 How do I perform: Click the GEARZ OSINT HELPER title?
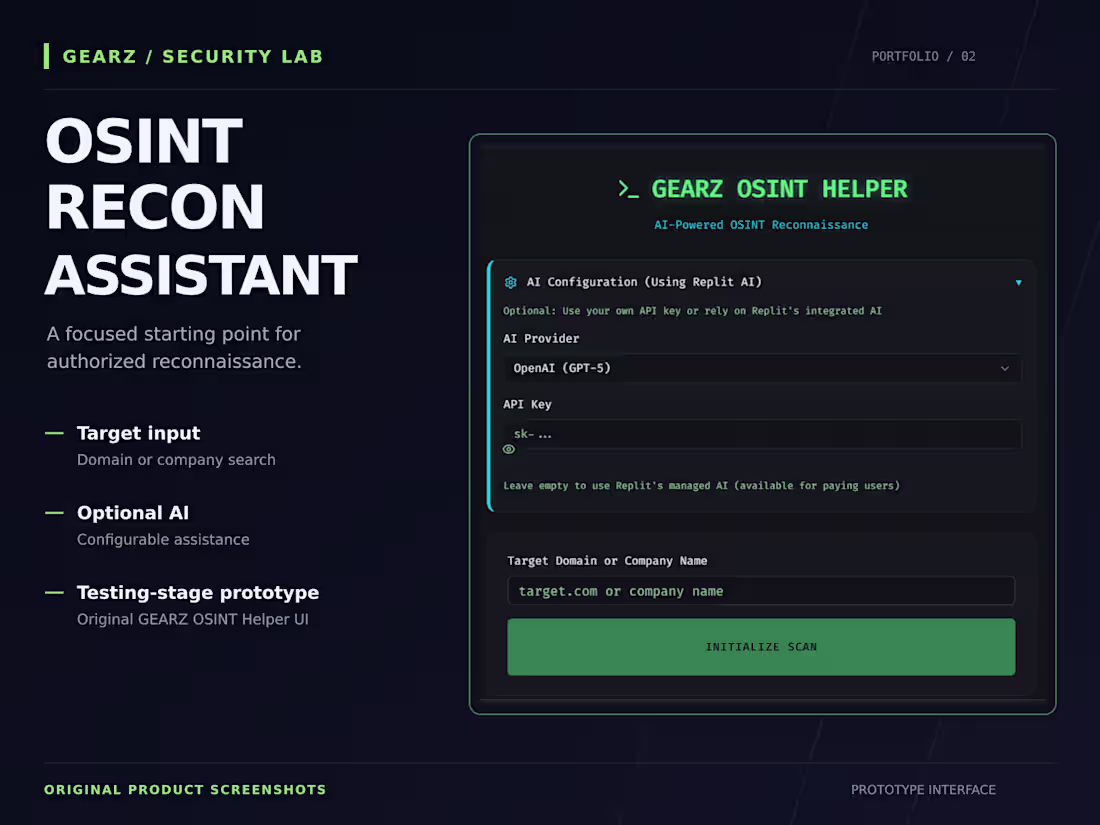pos(779,189)
